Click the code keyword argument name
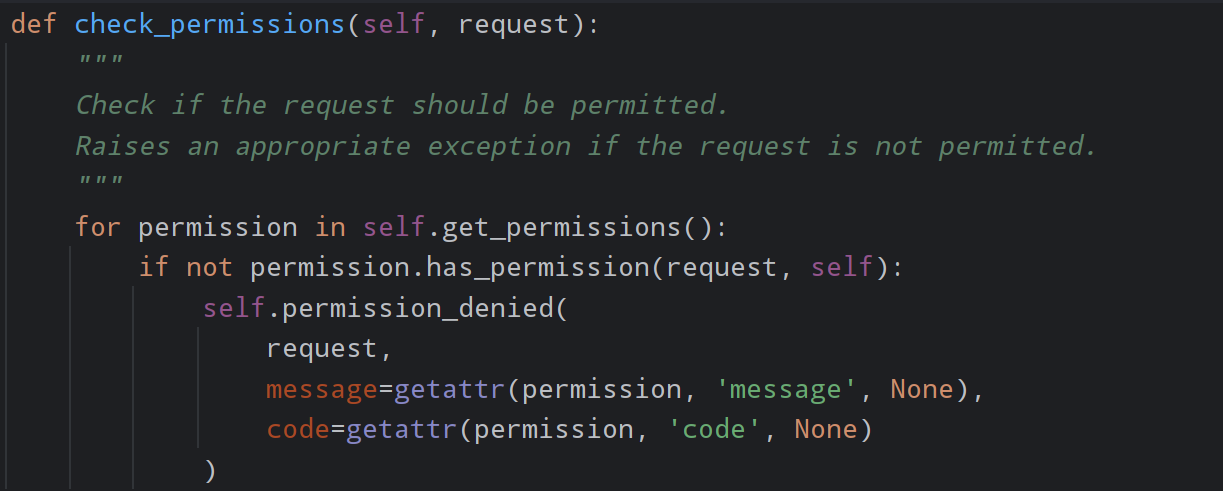1223x491 pixels. (298, 430)
